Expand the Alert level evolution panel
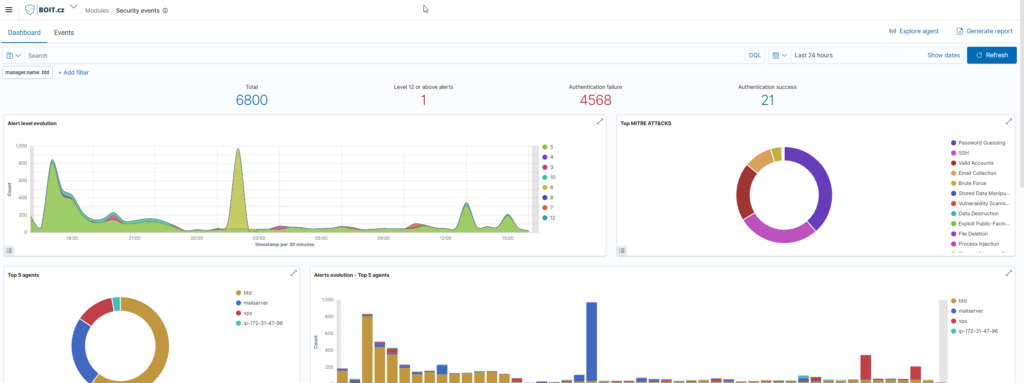1024x383 pixels. pos(600,122)
